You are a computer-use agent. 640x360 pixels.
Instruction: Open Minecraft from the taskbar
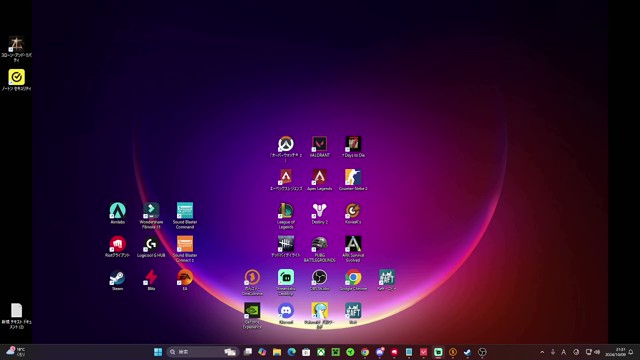[x=336, y=352]
